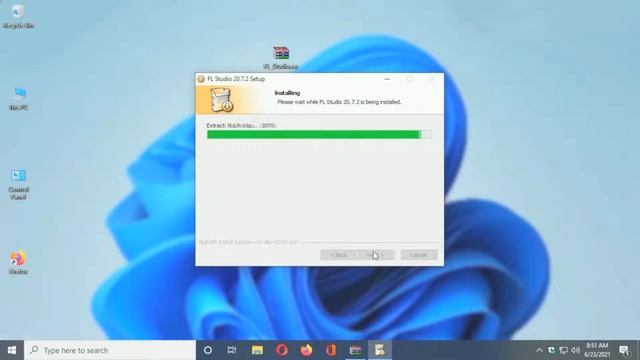This screenshot has width=640, height=360.
Task: Click the Cancel button in setup
Action: [x=419, y=255]
